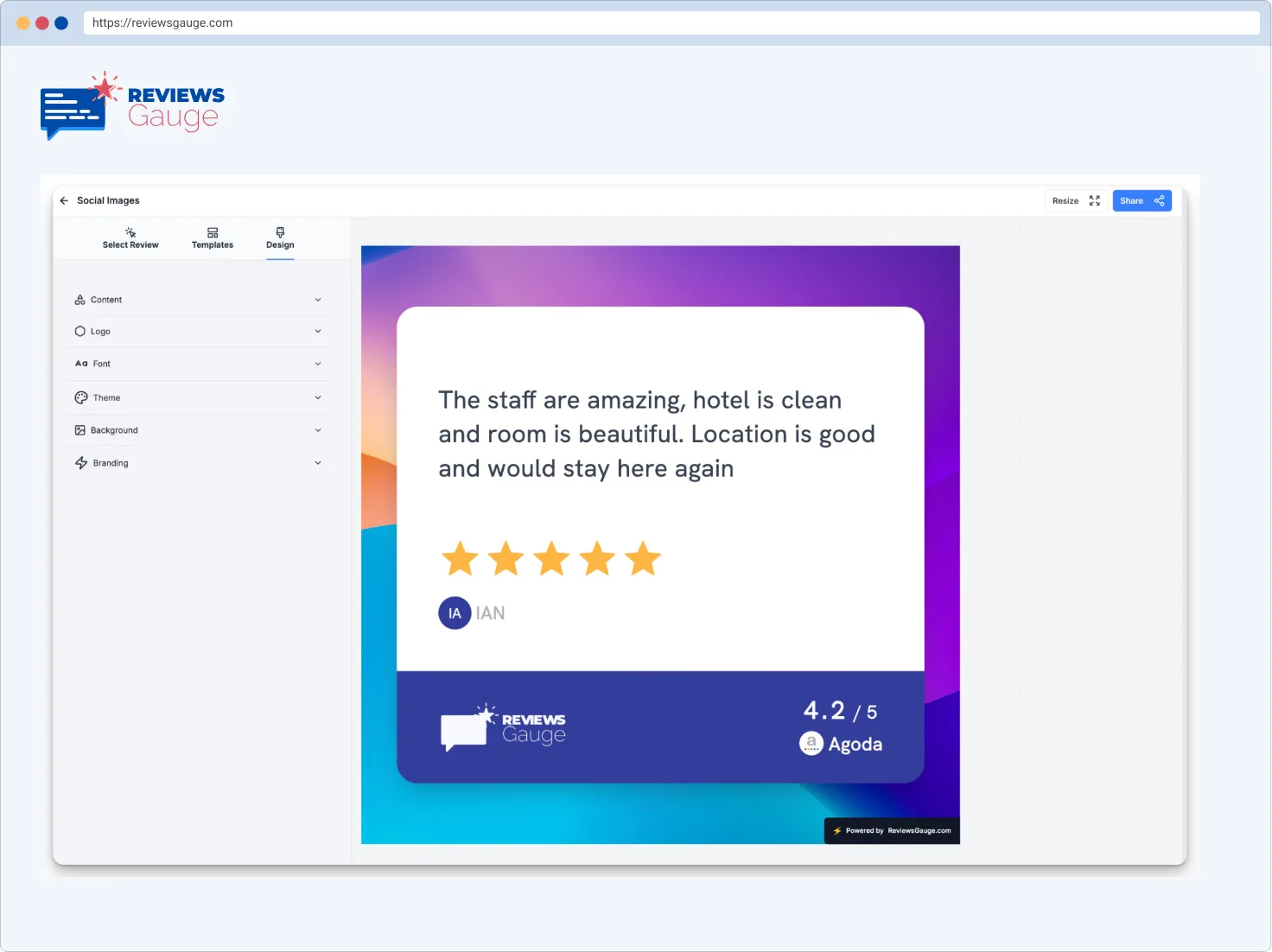Click the Branding lightning bolt icon

[81, 463]
